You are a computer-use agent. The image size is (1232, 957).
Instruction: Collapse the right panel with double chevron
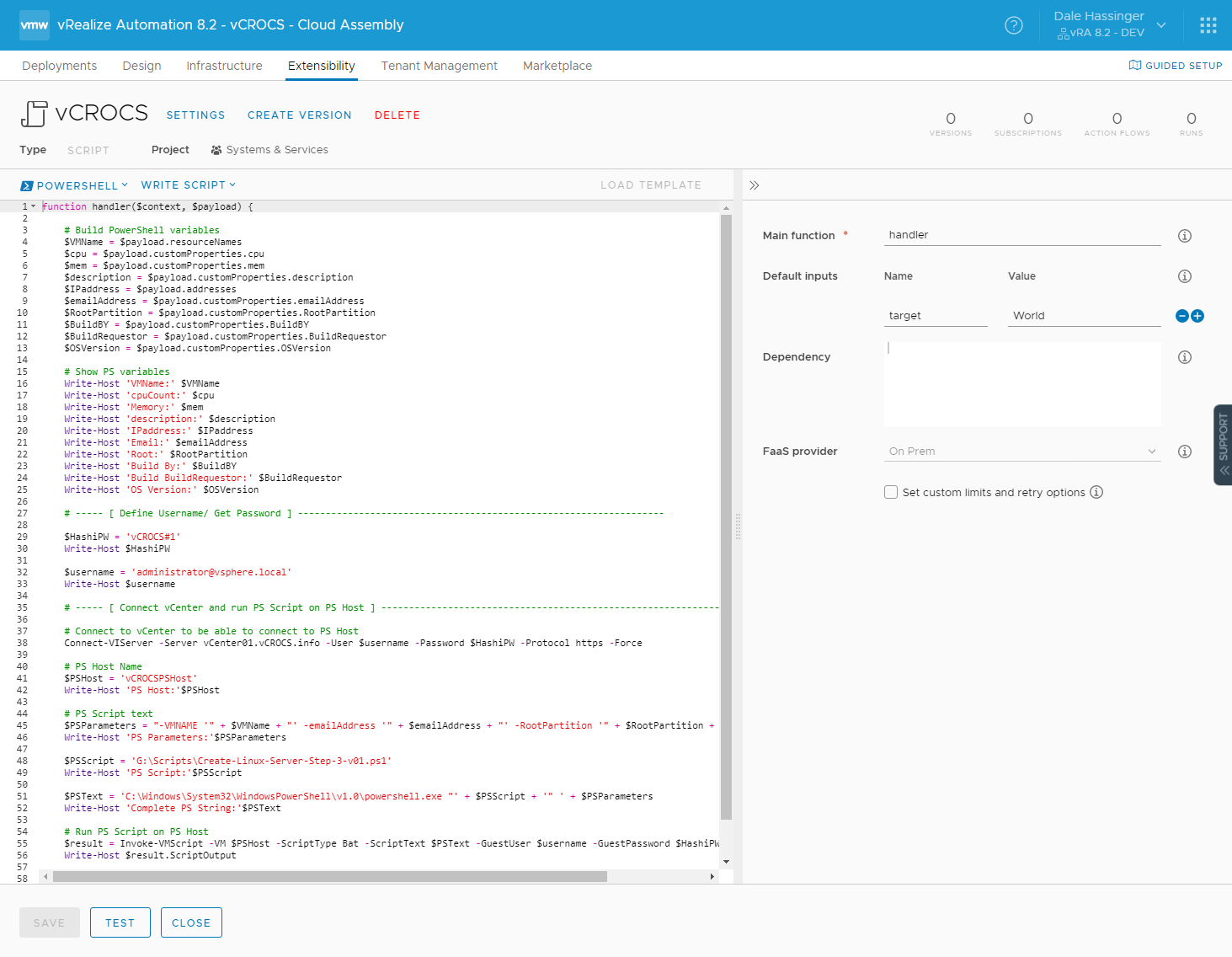[754, 185]
